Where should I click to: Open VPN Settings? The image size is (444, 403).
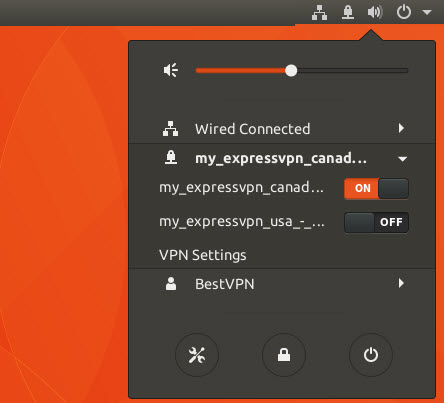coord(203,255)
